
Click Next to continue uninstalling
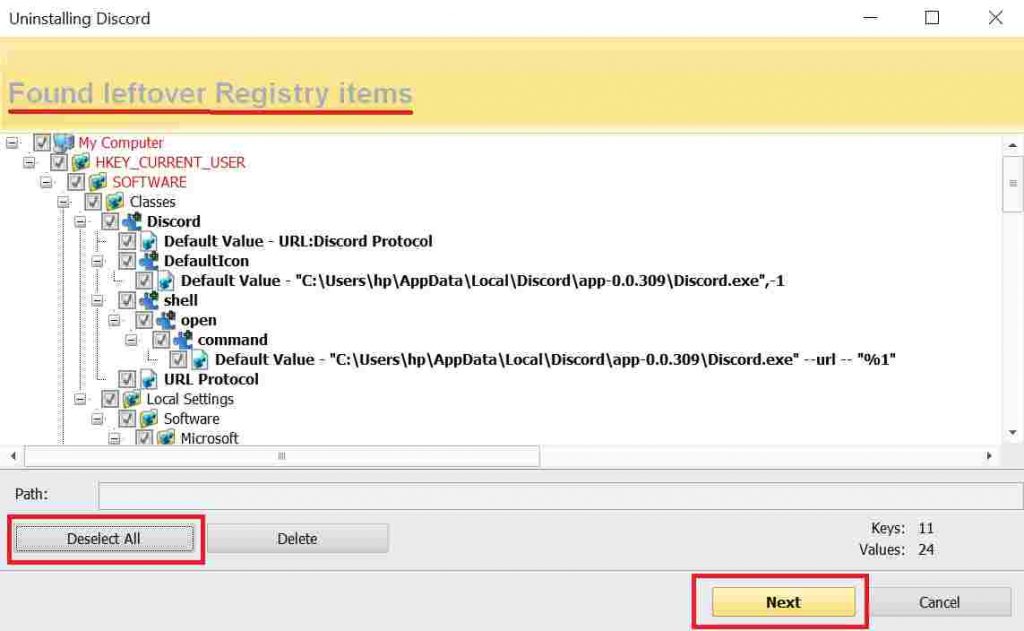pyautogui.click(x=783, y=602)
